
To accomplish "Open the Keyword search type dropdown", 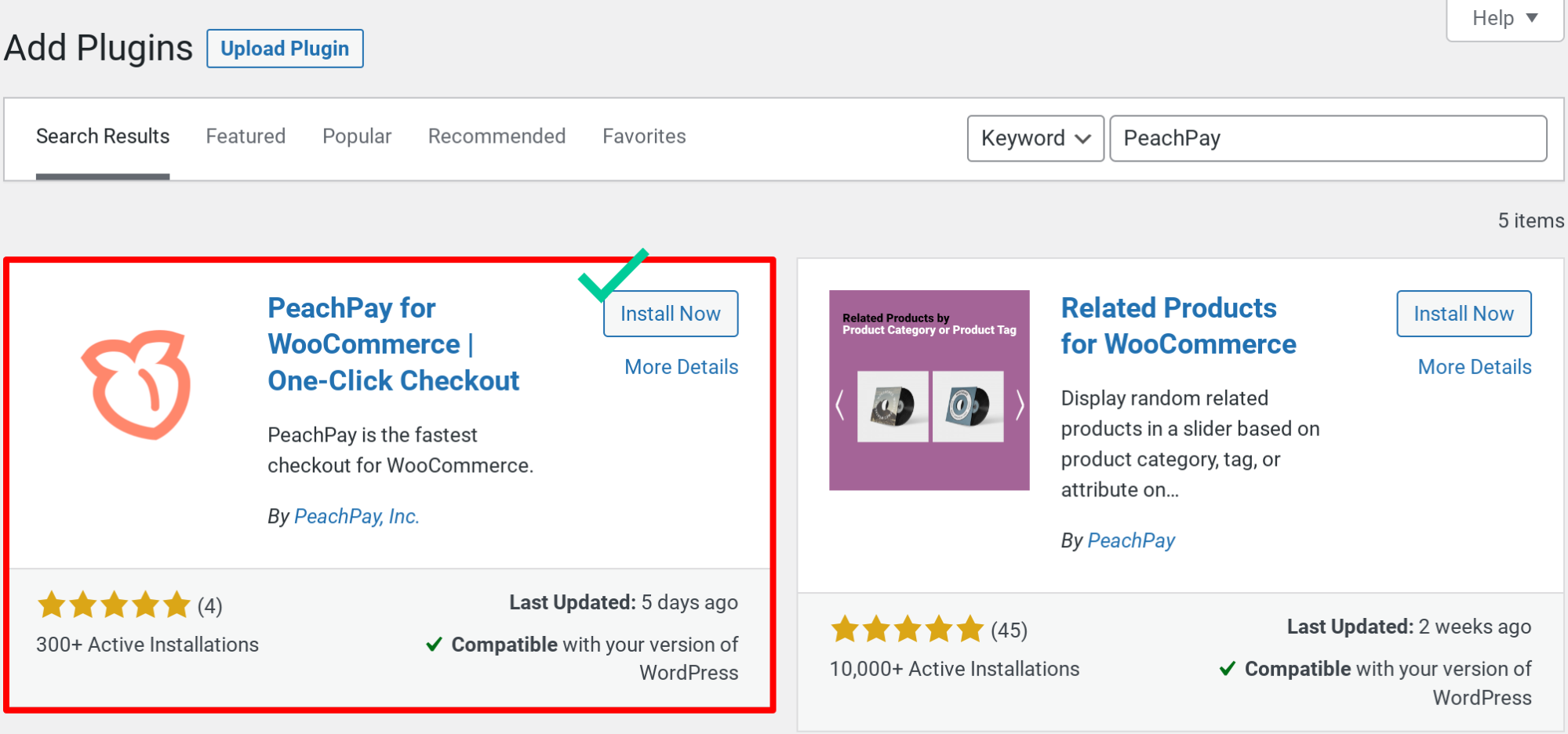I will point(1035,138).
